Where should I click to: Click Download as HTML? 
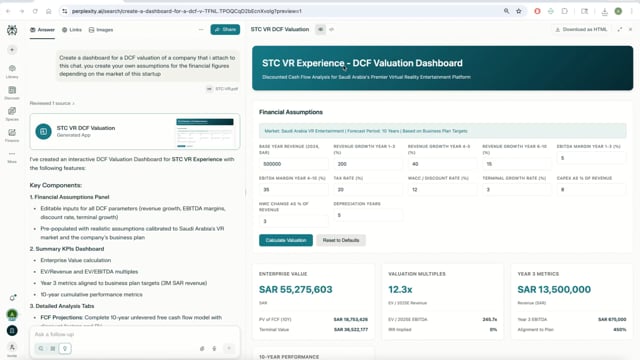coord(581,29)
